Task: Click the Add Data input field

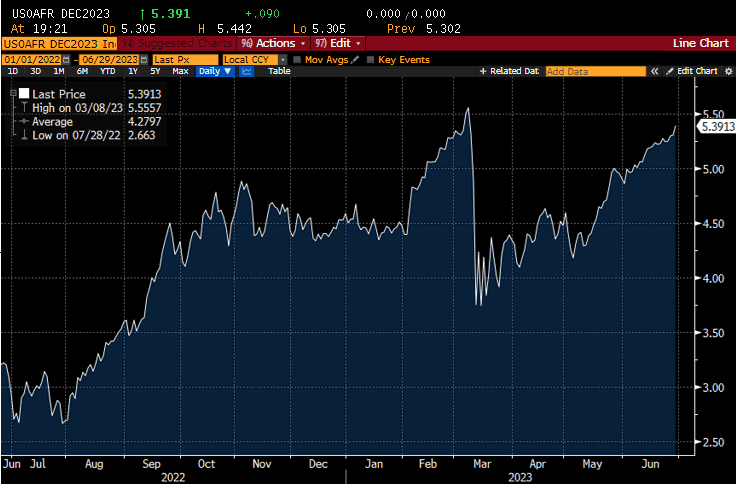Action: [x=594, y=72]
